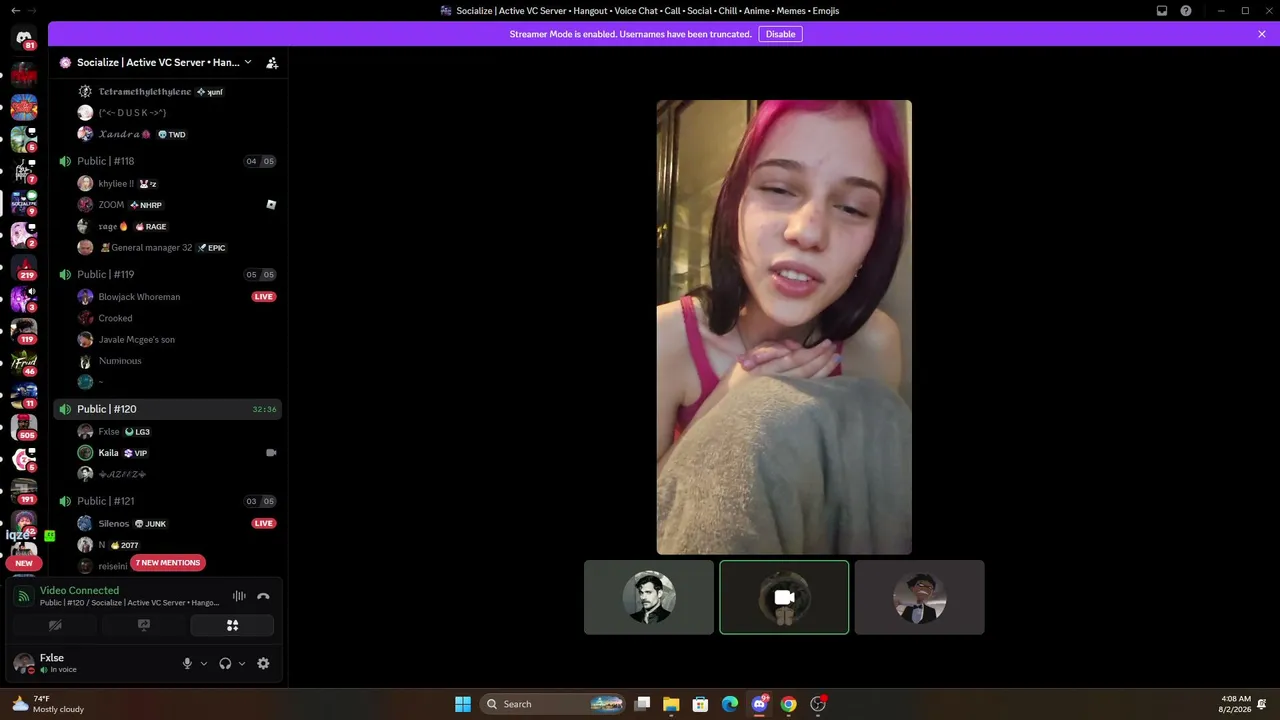Open the Discord help icon
Viewport: 1280px width, 720px height.
[x=1186, y=11]
